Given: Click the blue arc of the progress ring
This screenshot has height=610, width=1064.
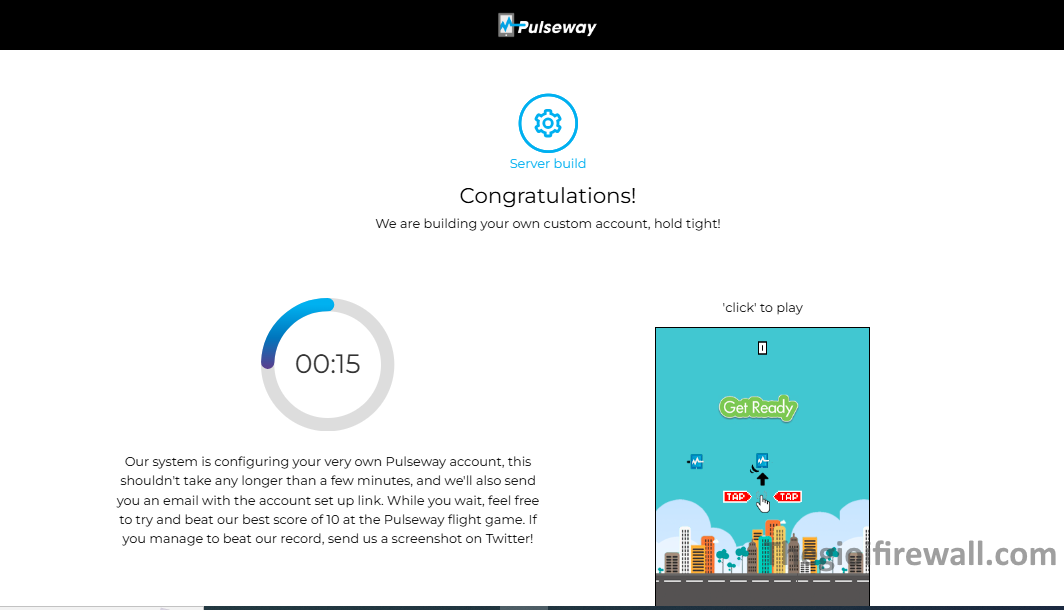Looking at the screenshot, I should [x=290, y=318].
